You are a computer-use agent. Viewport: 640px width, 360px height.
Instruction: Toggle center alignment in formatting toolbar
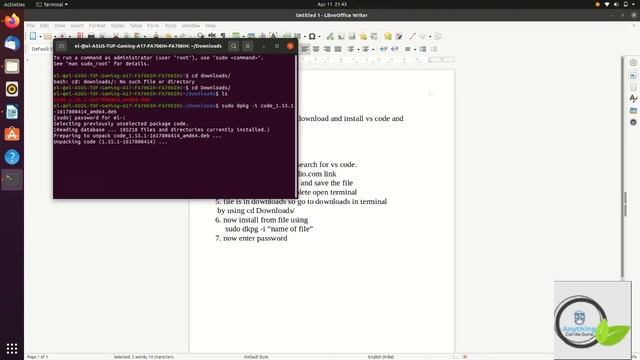pos(316,49)
